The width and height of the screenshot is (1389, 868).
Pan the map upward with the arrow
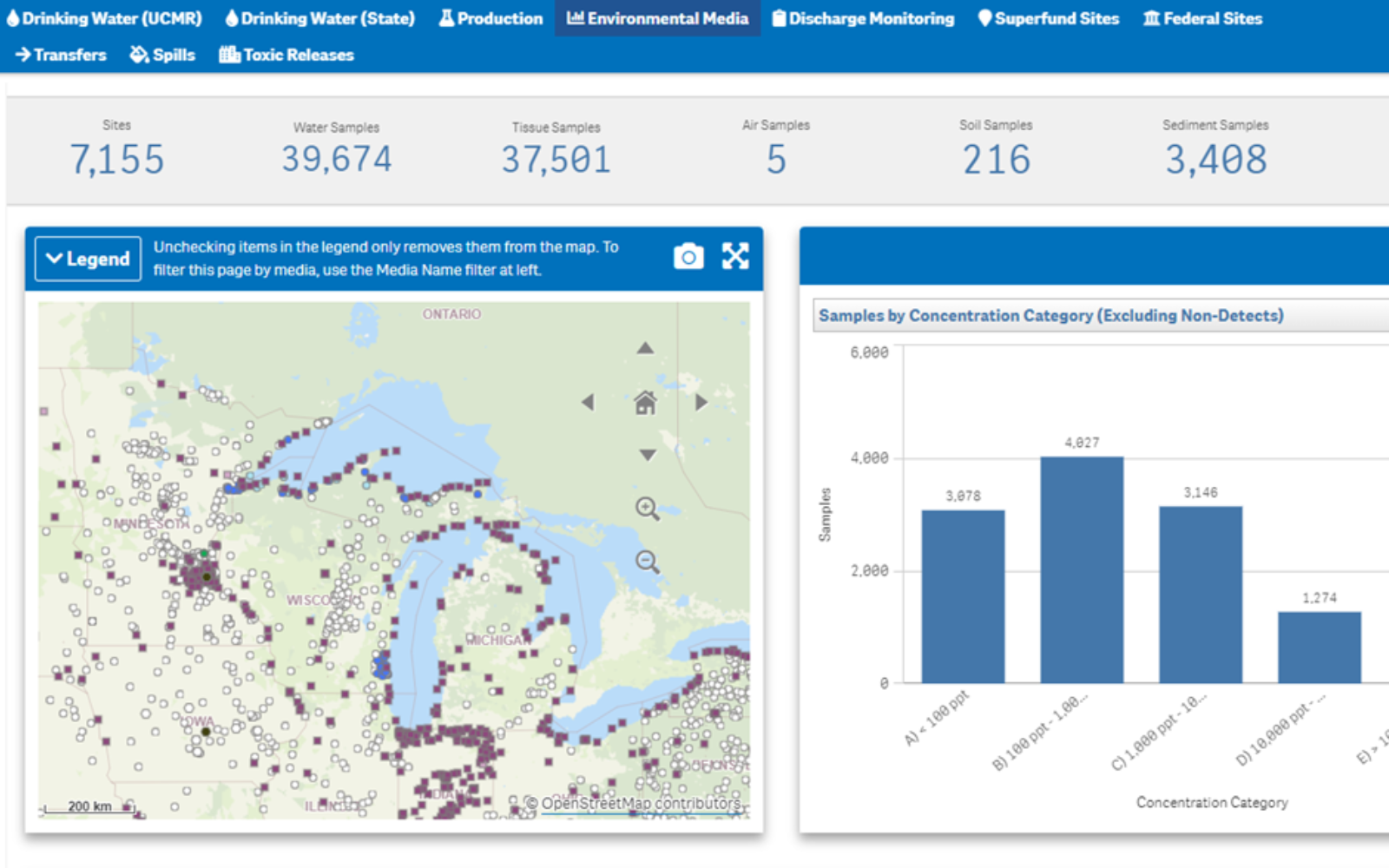click(x=644, y=348)
